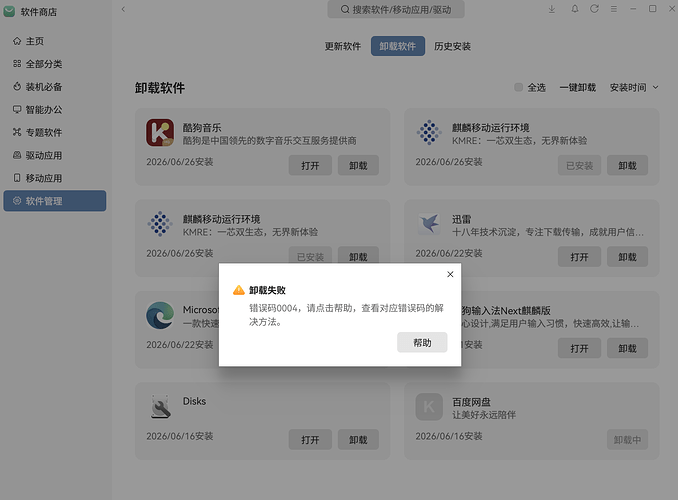Click 卸载 for 搜狗输入法Next麒麟版
678x500 pixels.
(627, 348)
